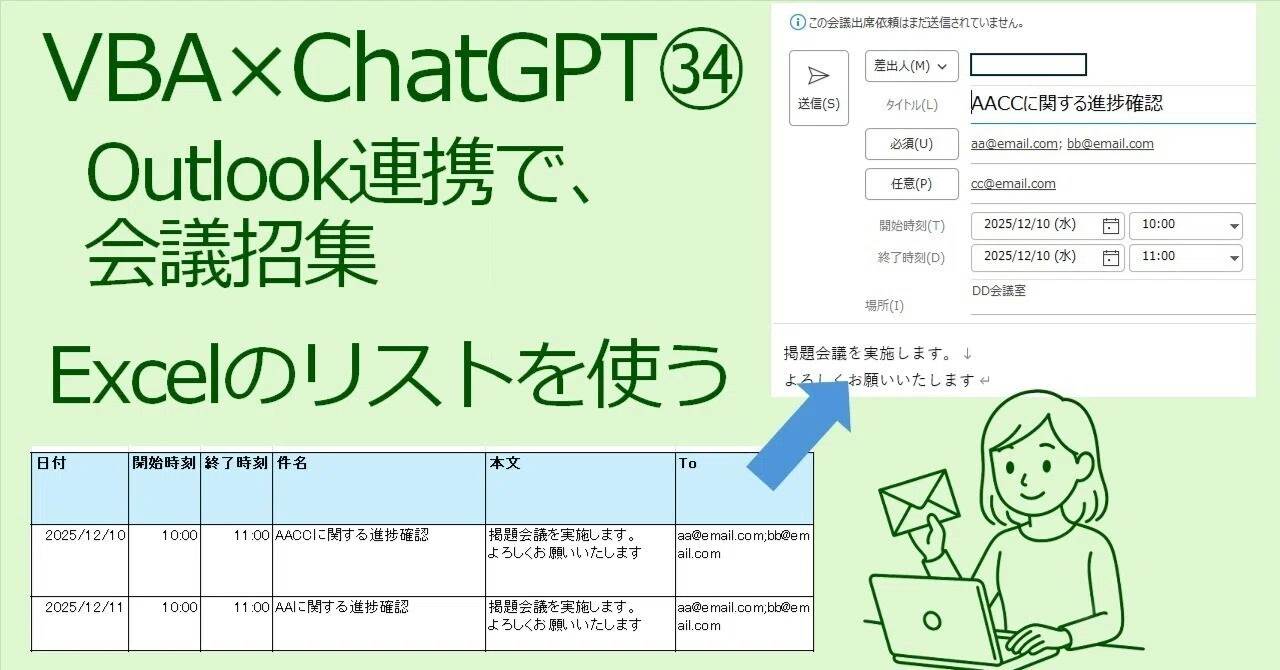1280x670 pixels.
Task: Select the body text cell in the 2025/12/10 row
Action: (580, 560)
